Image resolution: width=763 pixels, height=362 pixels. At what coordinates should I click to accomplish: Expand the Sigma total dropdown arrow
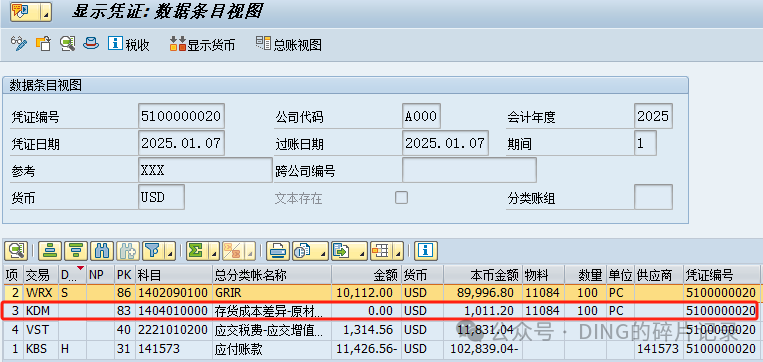[x=215, y=251]
